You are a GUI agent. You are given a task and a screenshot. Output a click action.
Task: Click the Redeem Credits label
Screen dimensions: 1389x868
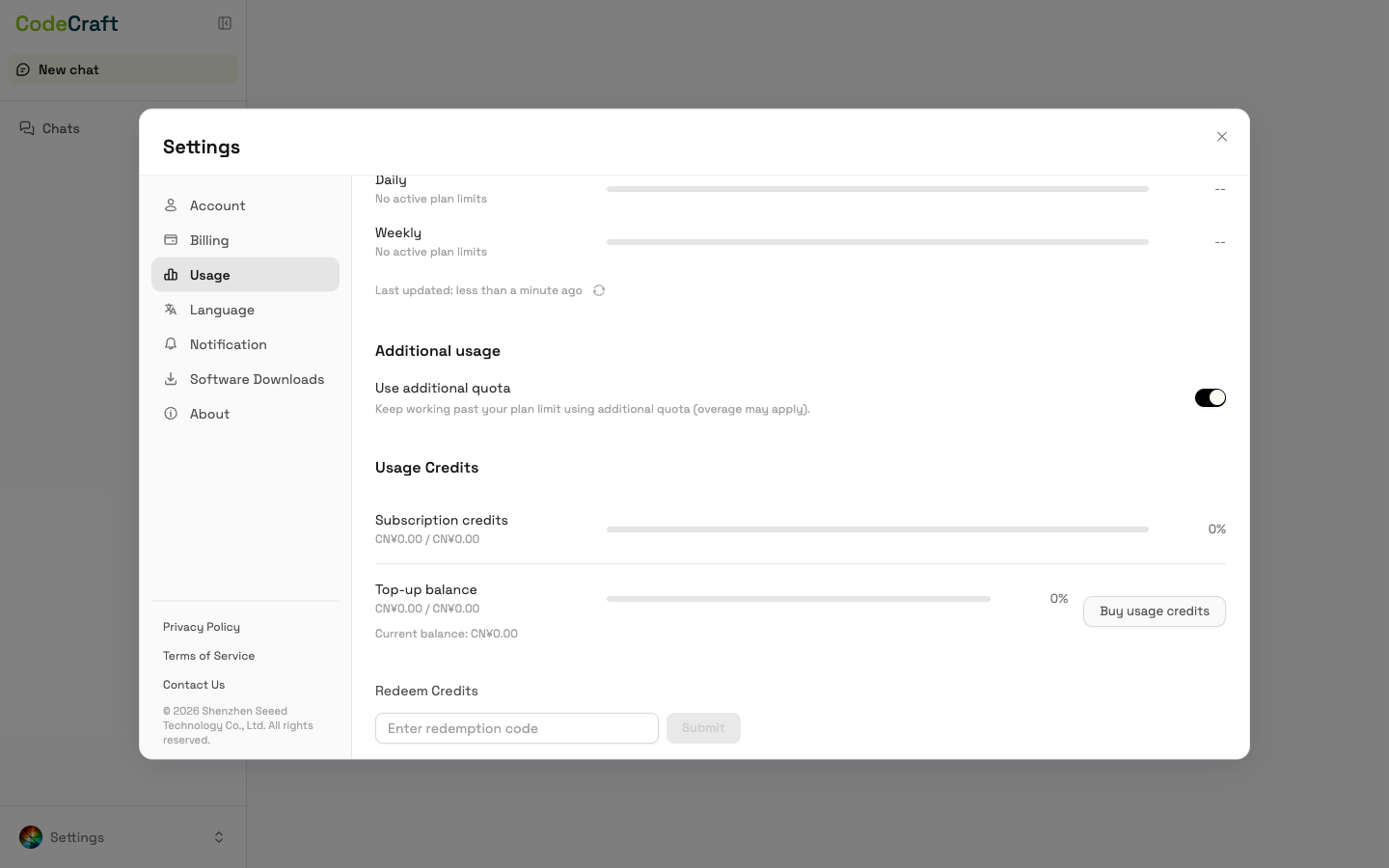pyautogui.click(x=426, y=691)
